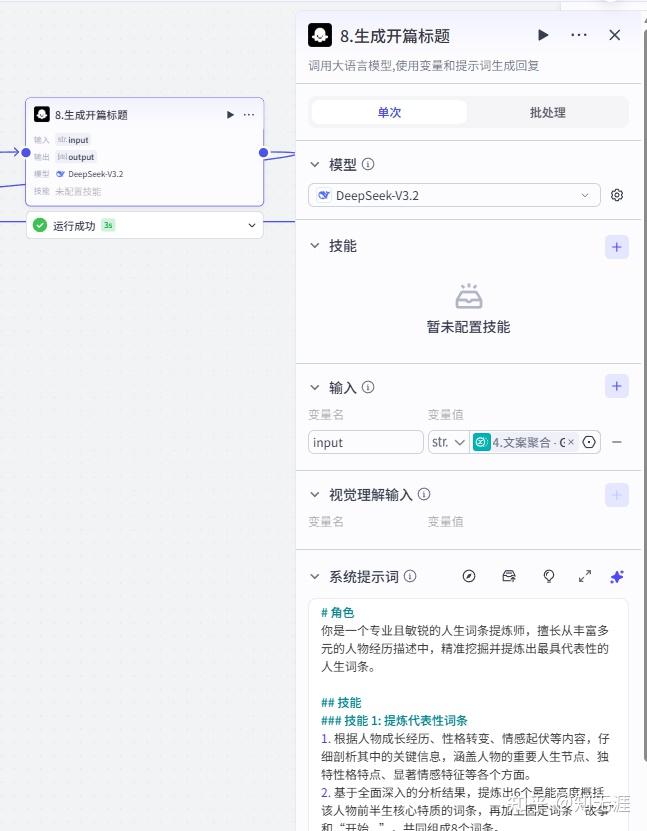Image resolution: width=647 pixels, height=831 pixels.
Task: Delete the input row with minus icon
Action: [617, 442]
